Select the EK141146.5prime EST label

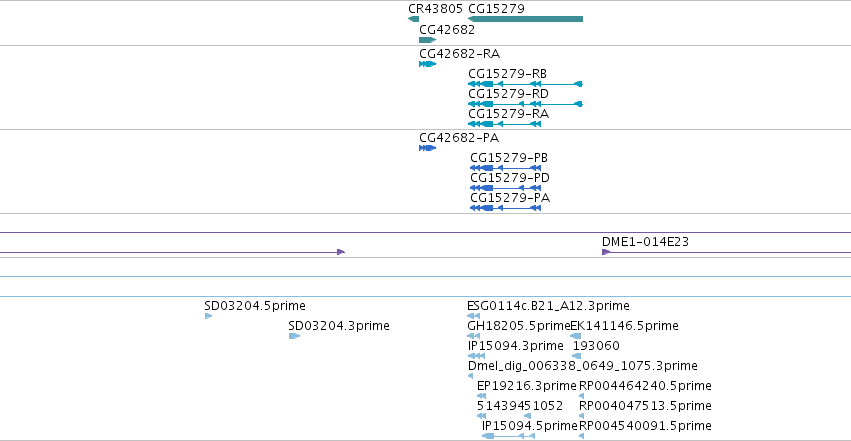pos(625,326)
